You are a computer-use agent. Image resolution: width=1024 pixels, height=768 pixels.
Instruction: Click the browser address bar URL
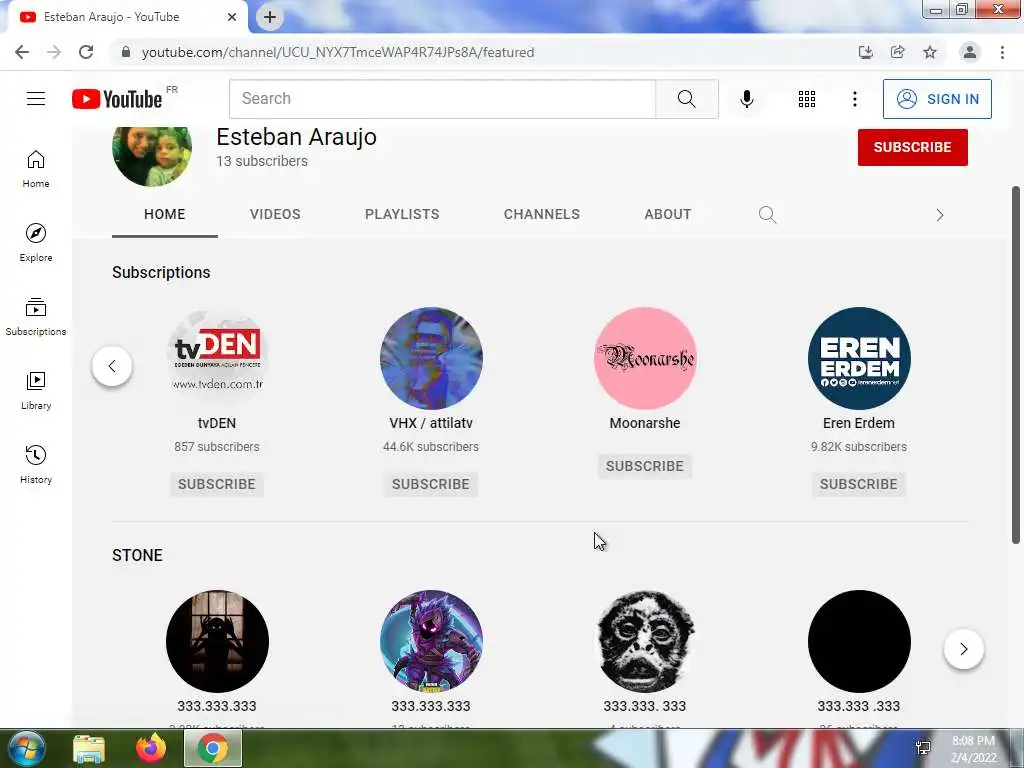pyautogui.click(x=338, y=52)
